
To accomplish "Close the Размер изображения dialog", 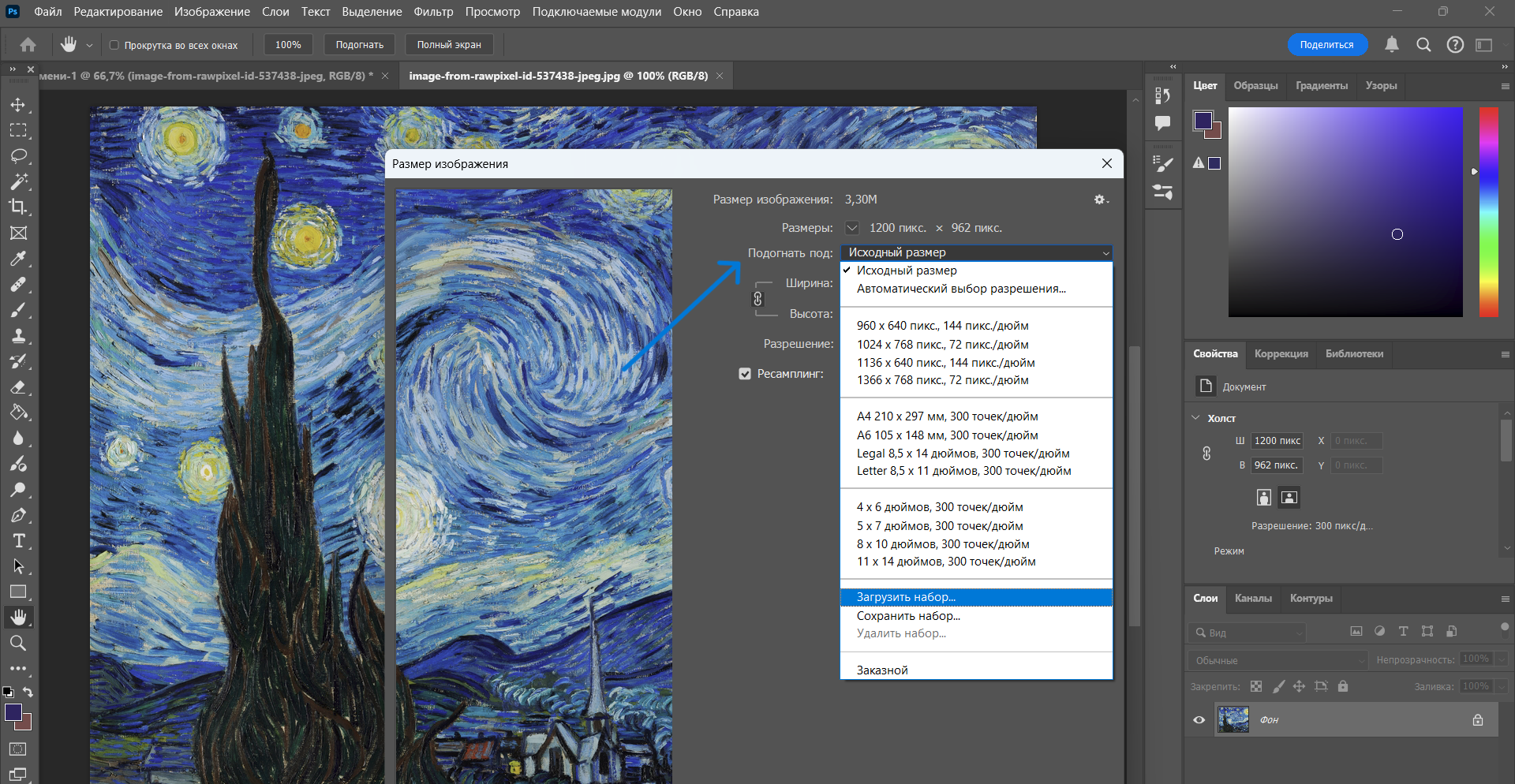I will tap(1107, 163).
